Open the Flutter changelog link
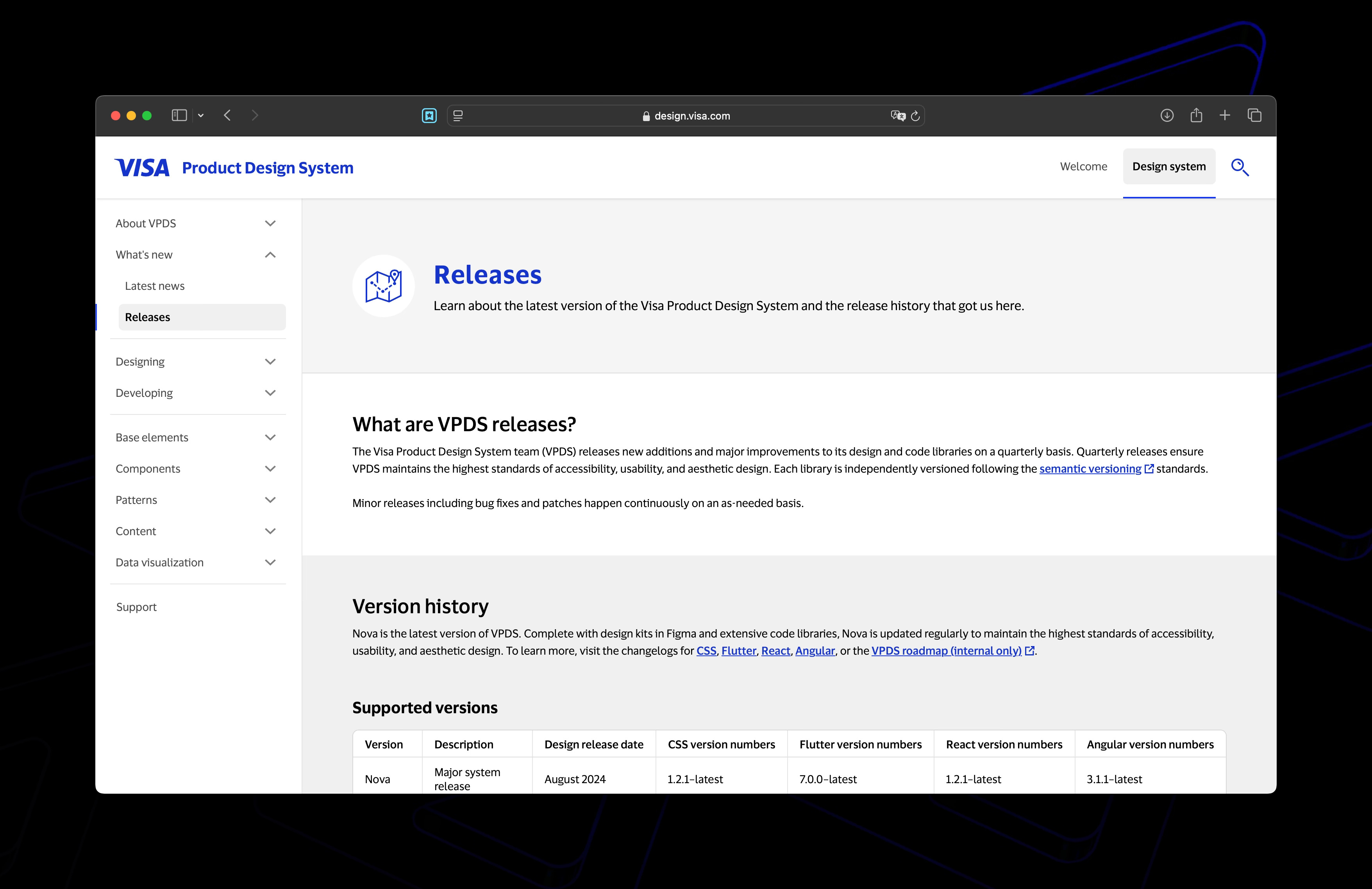 [x=738, y=650]
